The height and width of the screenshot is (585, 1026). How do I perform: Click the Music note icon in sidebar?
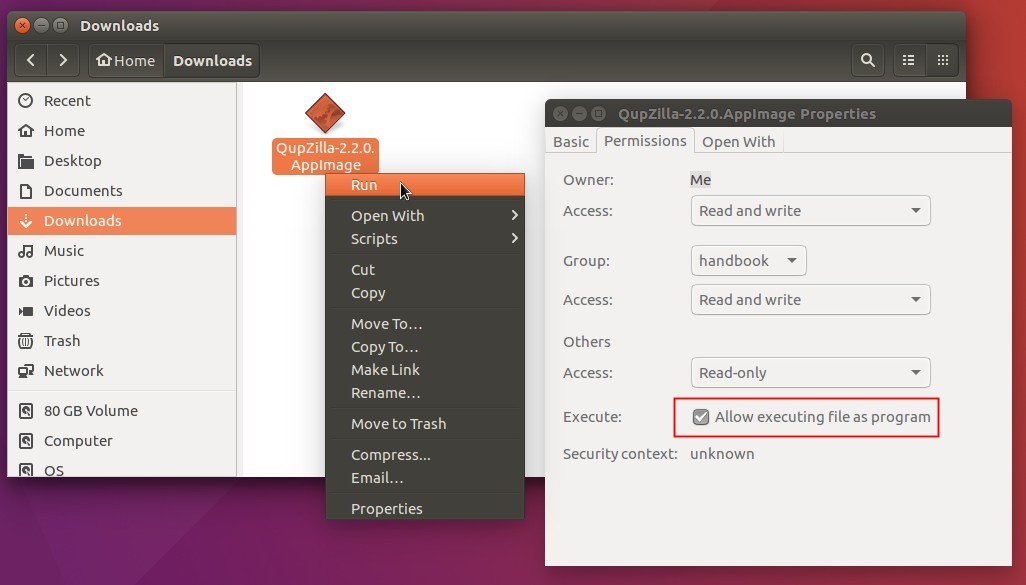pos(26,251)
